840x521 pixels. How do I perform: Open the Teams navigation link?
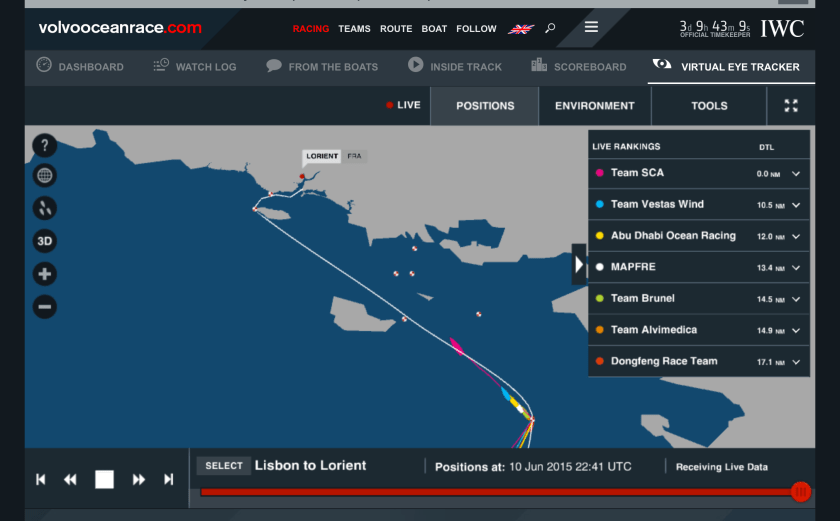[354, 29]
